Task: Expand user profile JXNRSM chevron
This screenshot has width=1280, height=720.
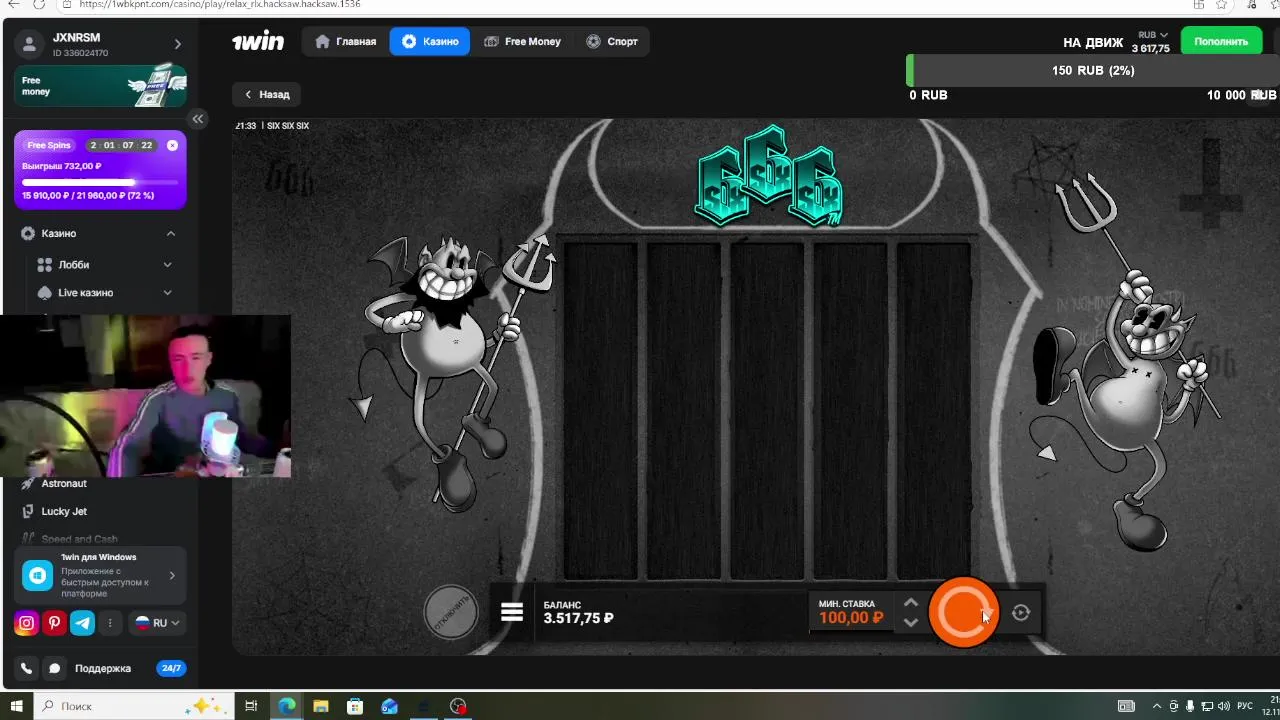Action: tap(178, 44)
